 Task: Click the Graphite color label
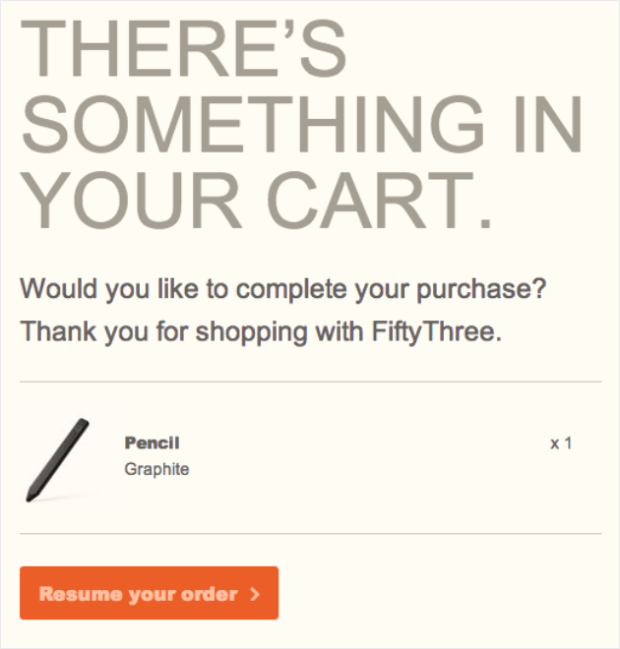click(x=157, y=469)
